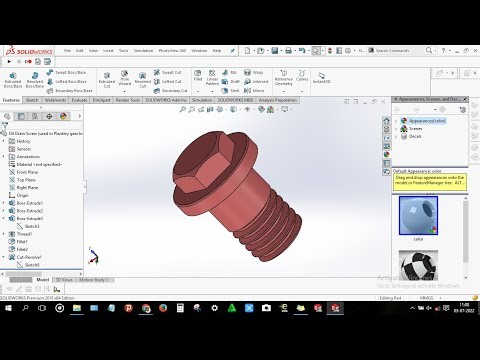Open Windows Start menu
This screenshot has height=360, width=480.
[8, 308]
